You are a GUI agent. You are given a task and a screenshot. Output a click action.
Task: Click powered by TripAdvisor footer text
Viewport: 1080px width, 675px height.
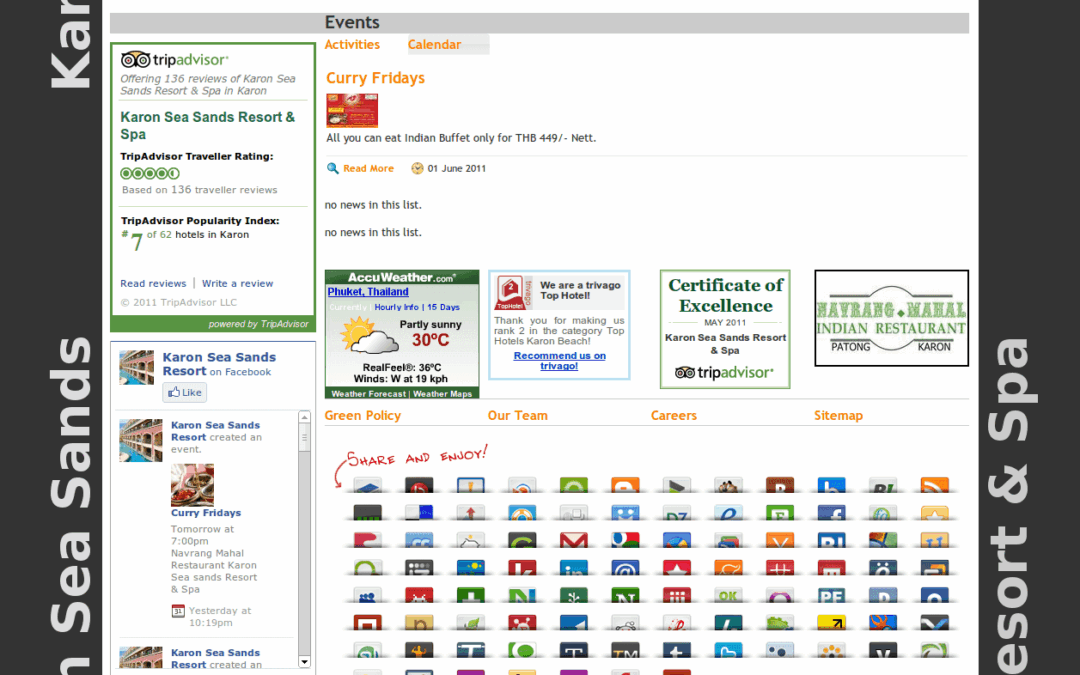click(258, 324)
